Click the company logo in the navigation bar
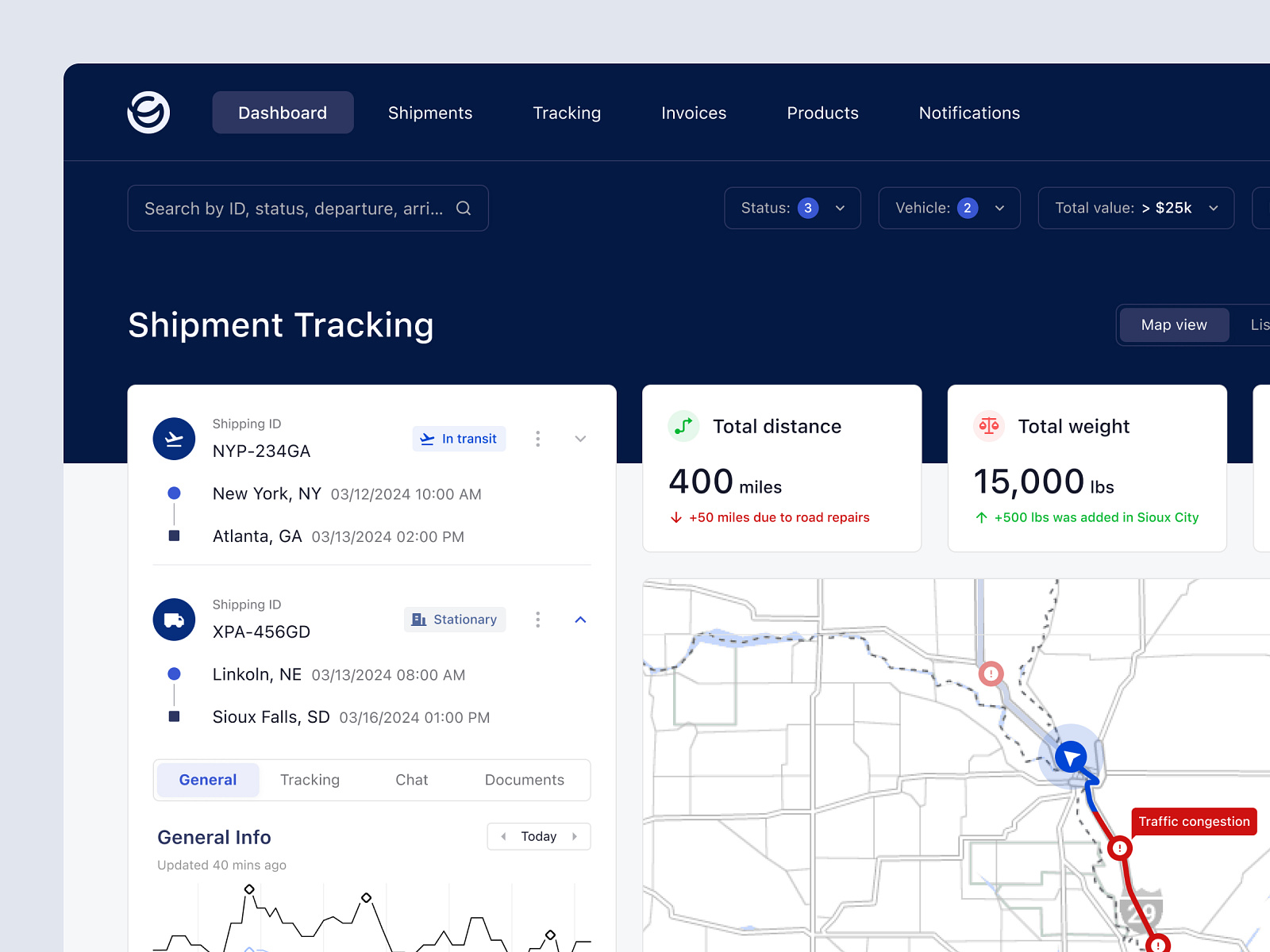 pyautogui.click(x=148, y=112)
